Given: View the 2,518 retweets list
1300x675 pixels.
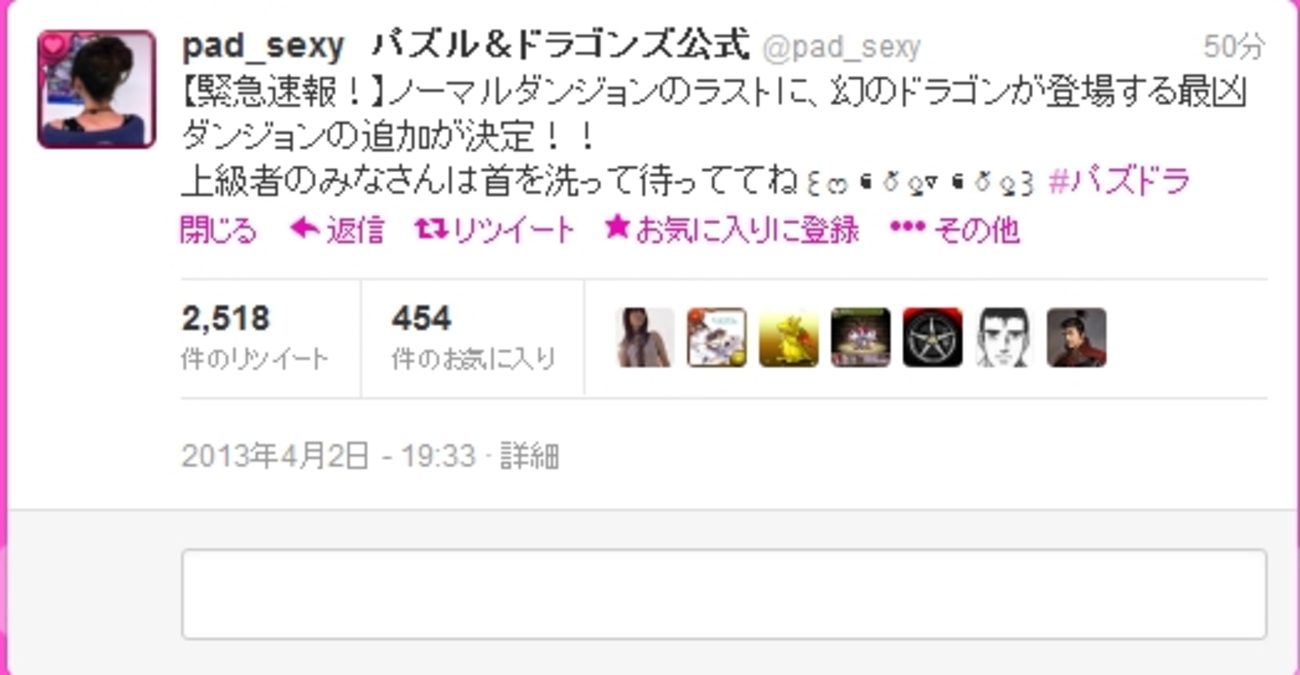Looking at the screenshot, I should [255, 338].
